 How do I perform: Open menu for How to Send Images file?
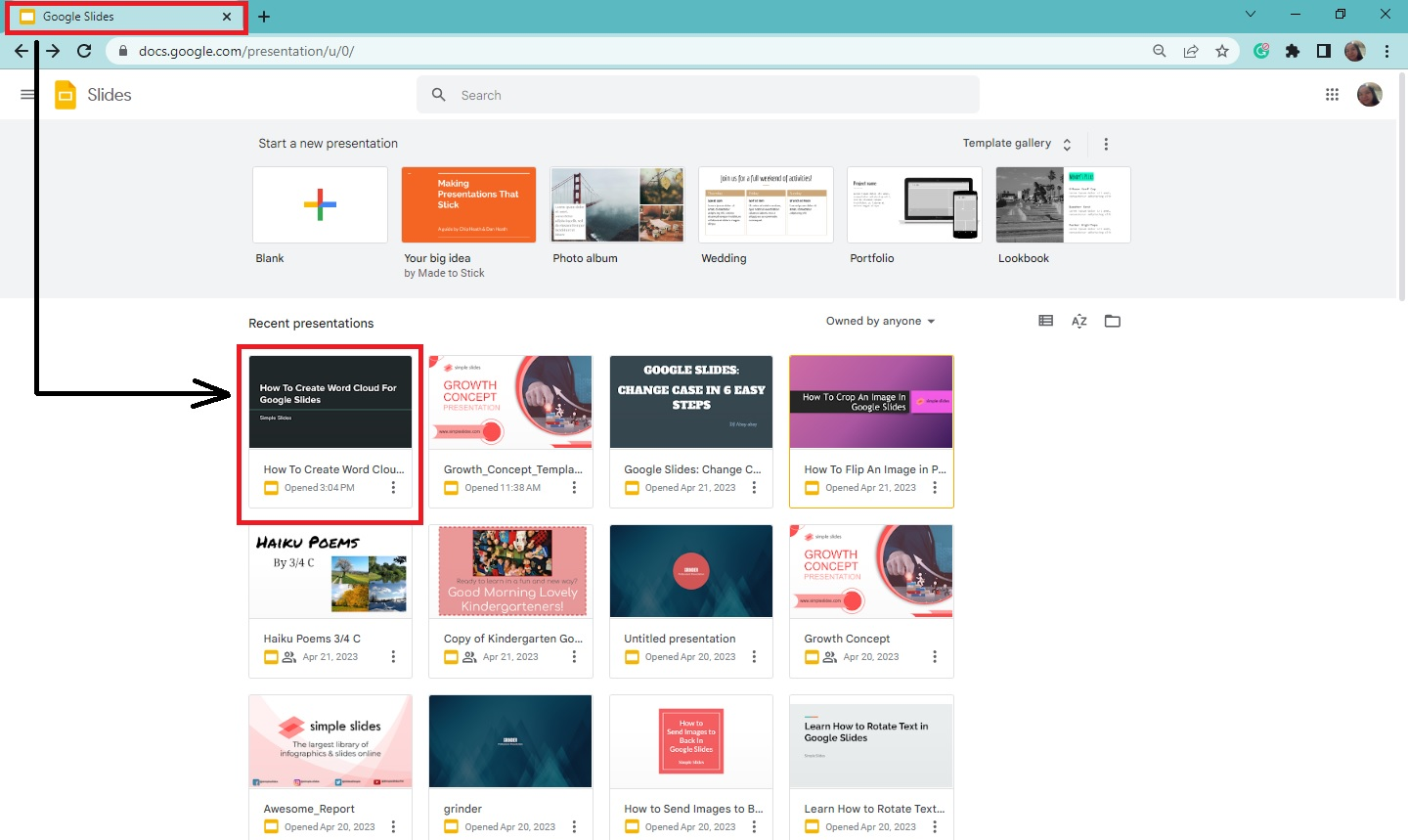tap(754, 827)
